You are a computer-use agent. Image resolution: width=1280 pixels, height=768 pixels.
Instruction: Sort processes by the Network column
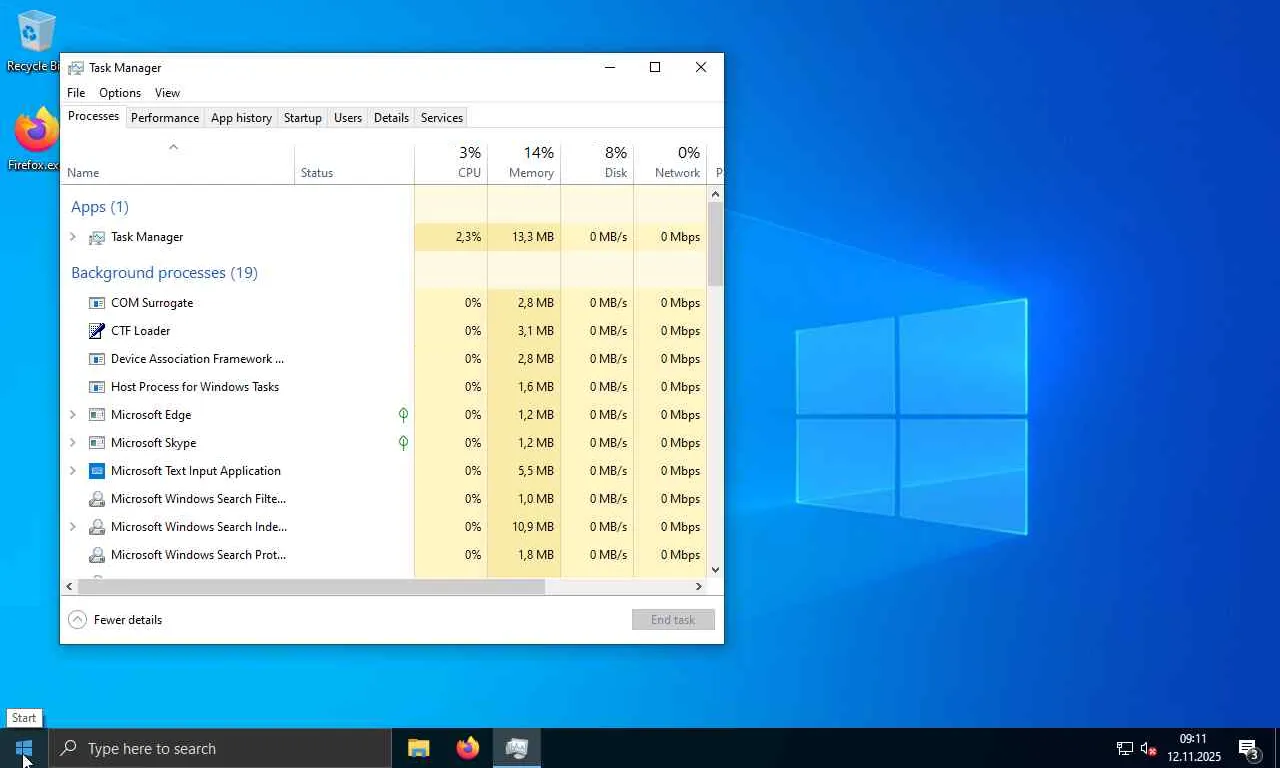pos(670,163)
